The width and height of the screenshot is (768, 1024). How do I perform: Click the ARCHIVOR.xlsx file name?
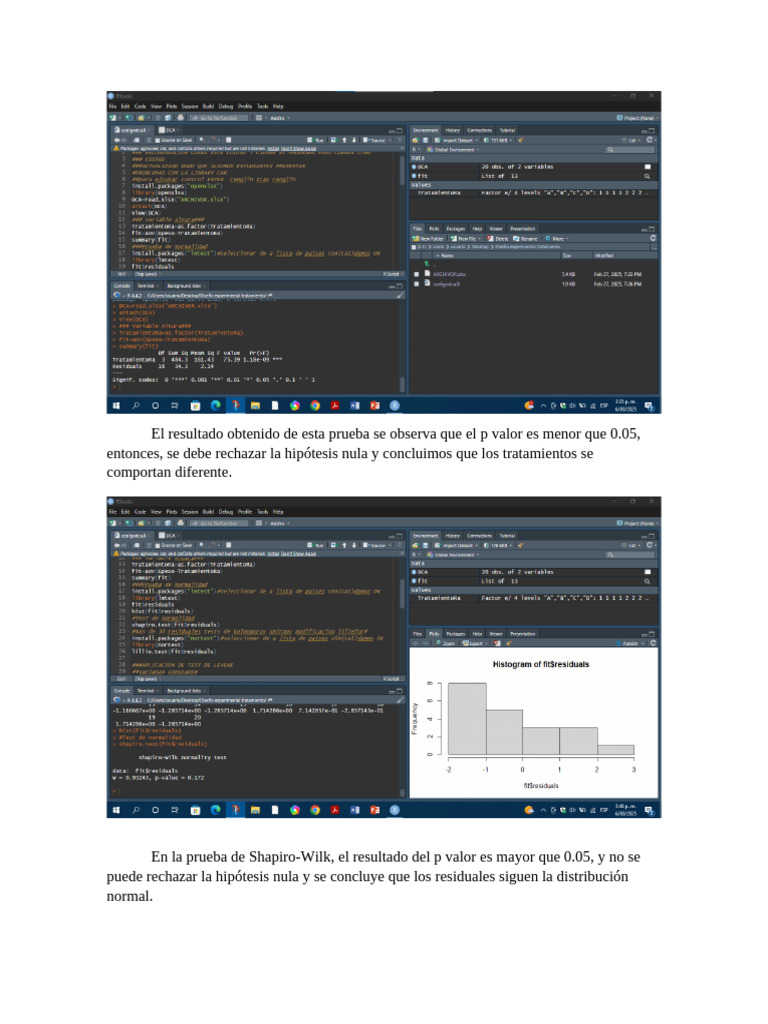click(x=449, y=274)
